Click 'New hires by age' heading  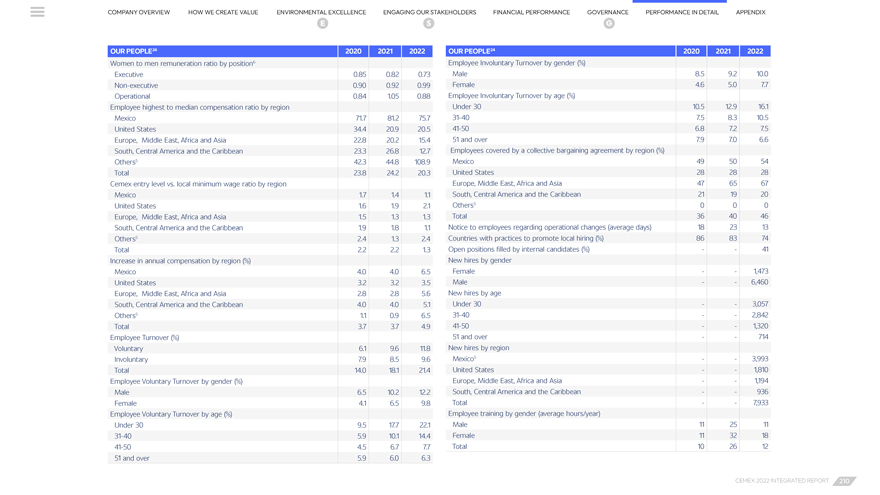[x=474, y=293]
